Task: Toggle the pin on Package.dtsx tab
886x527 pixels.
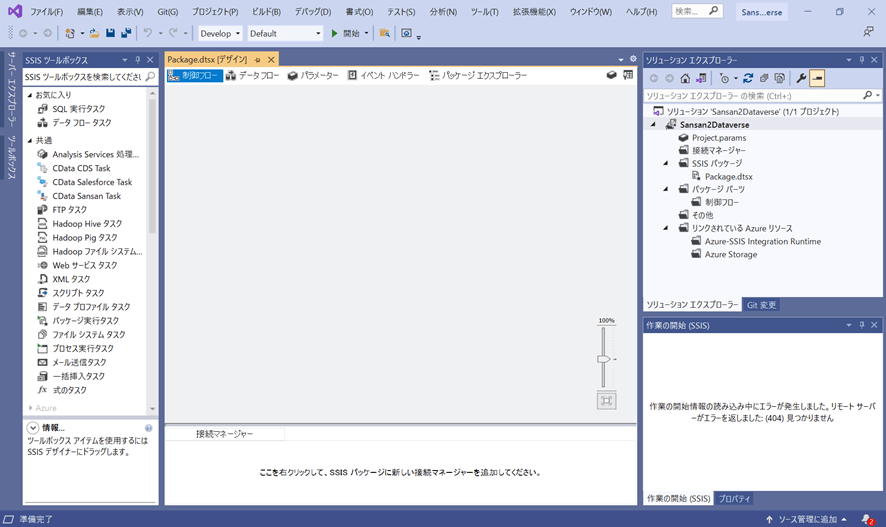Action: [257, 60]
